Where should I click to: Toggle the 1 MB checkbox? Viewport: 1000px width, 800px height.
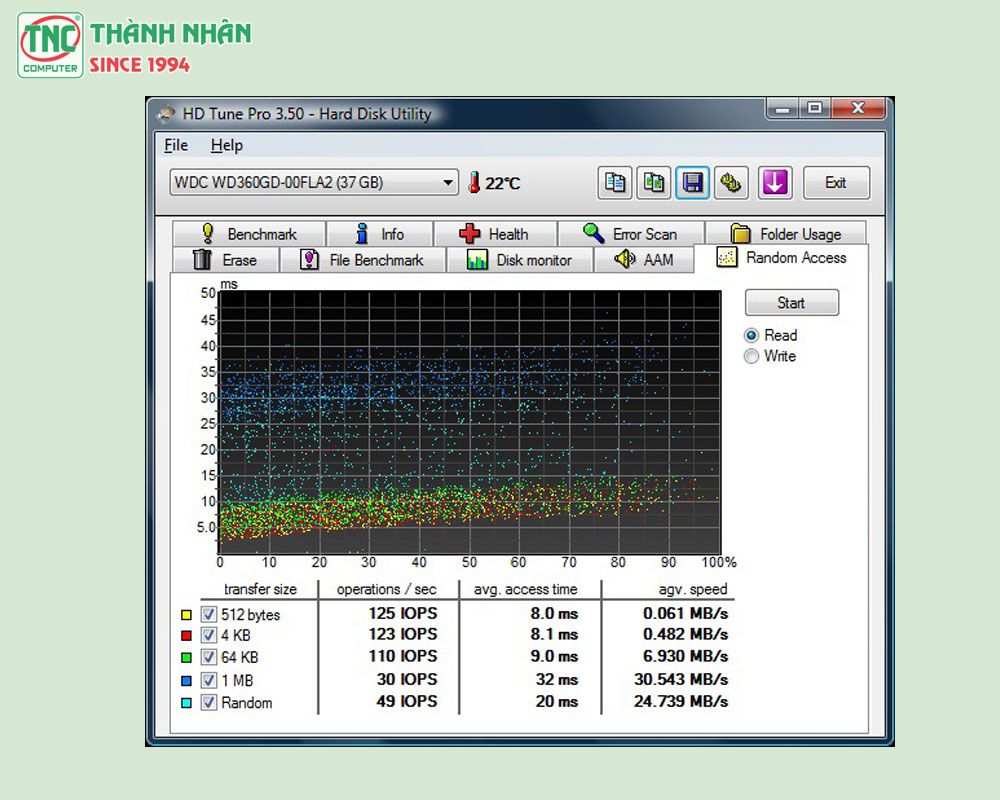tap(209, 680)
